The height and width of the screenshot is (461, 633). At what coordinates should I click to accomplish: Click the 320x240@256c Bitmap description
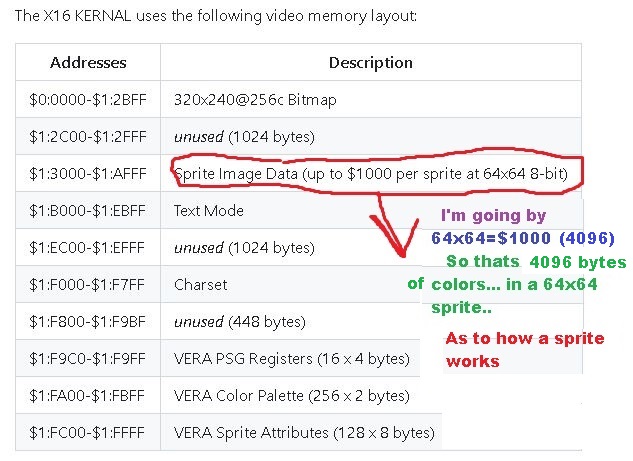[x=255, y=100]
